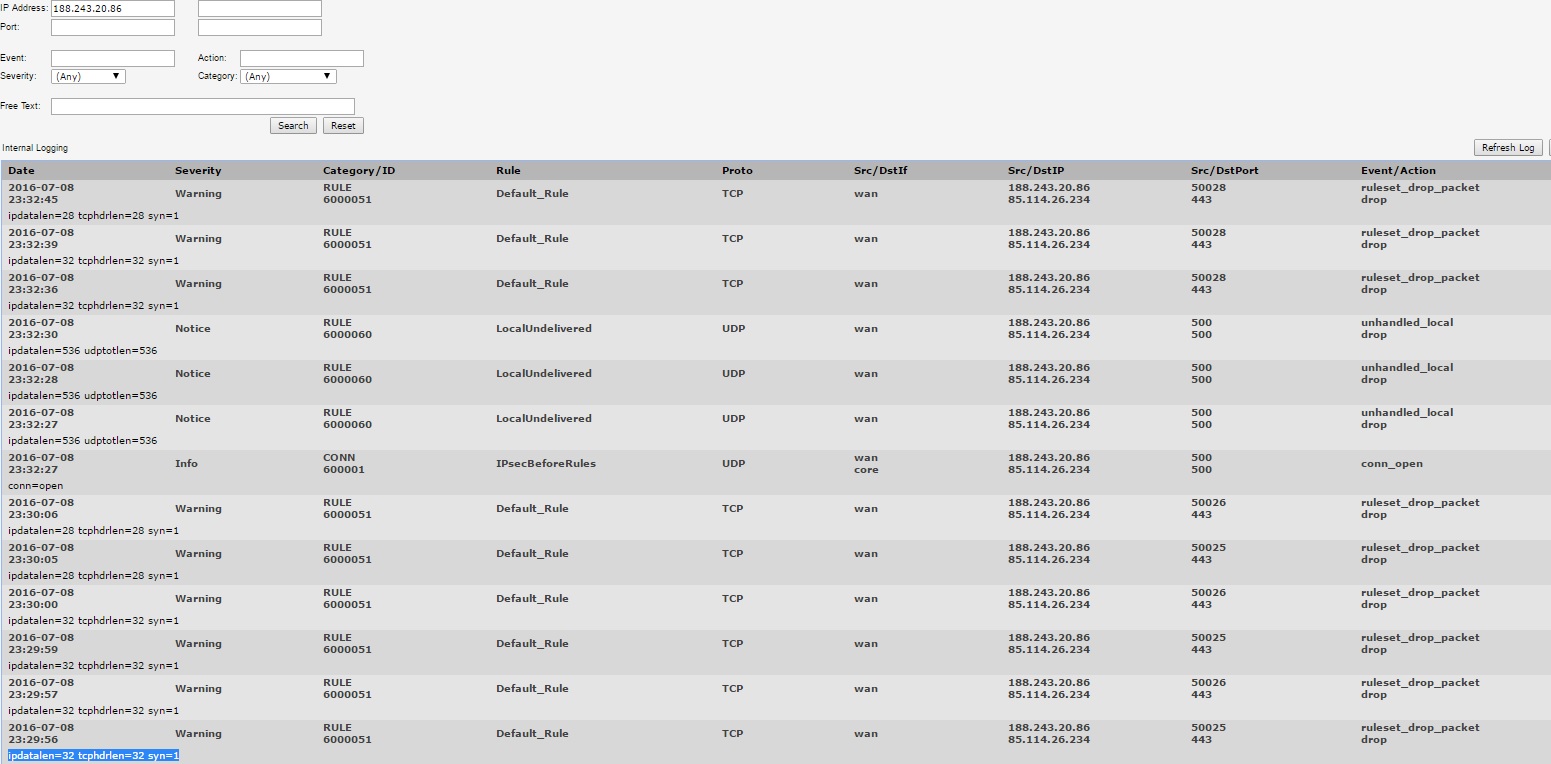Expand the Category dropdown

click(x=288, y=76)
